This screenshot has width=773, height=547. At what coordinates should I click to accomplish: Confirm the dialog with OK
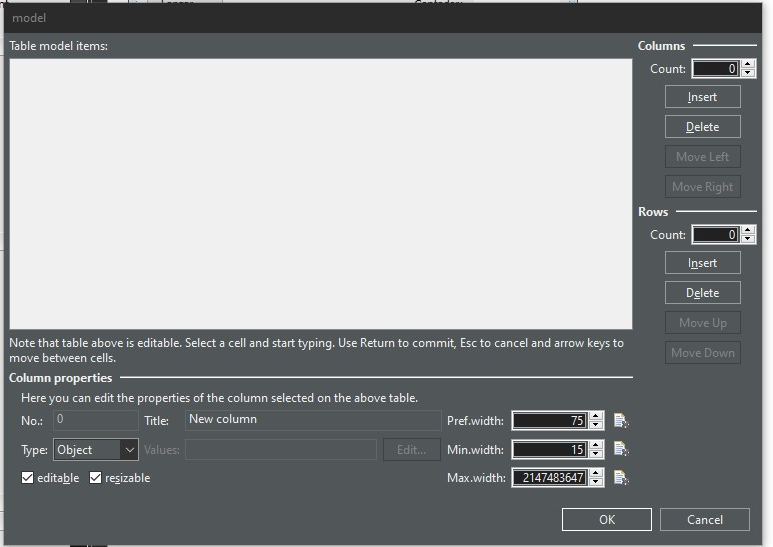tap(606, 519)
